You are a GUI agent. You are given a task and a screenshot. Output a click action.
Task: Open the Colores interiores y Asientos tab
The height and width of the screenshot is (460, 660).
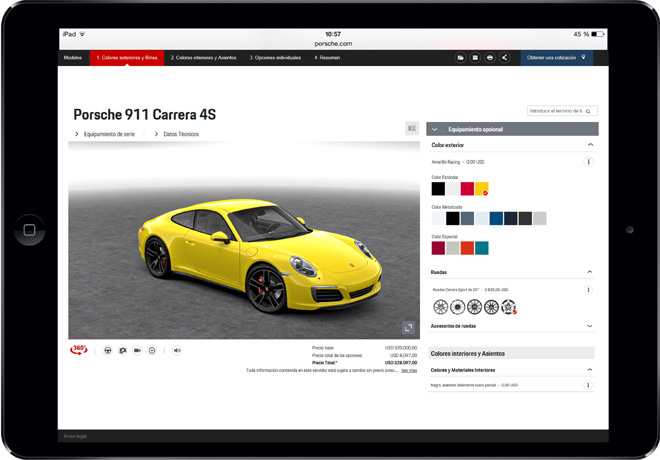(204, 58)
